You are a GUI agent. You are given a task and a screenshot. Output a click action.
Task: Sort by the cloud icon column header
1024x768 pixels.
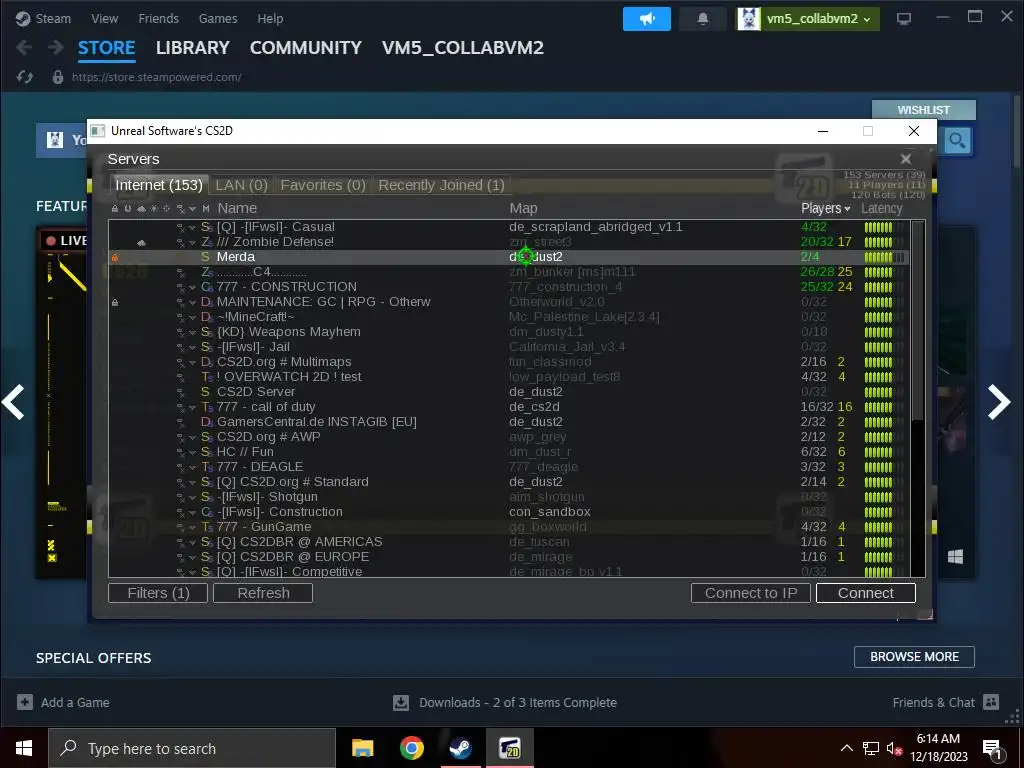tap(141, 208)
